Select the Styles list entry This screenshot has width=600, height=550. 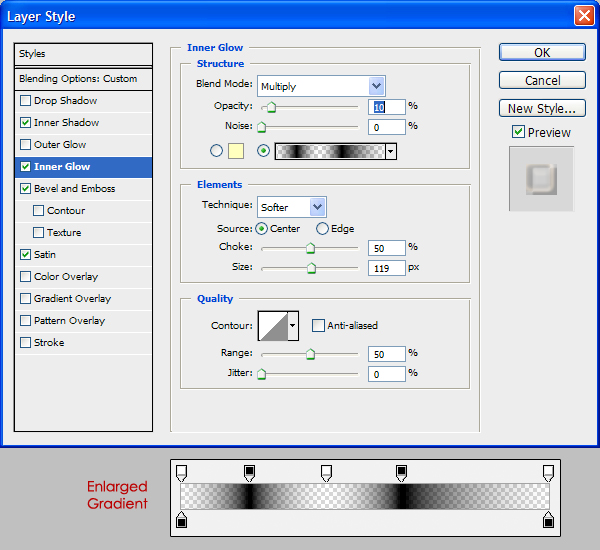pyautogui.click(x=83, y=54)
